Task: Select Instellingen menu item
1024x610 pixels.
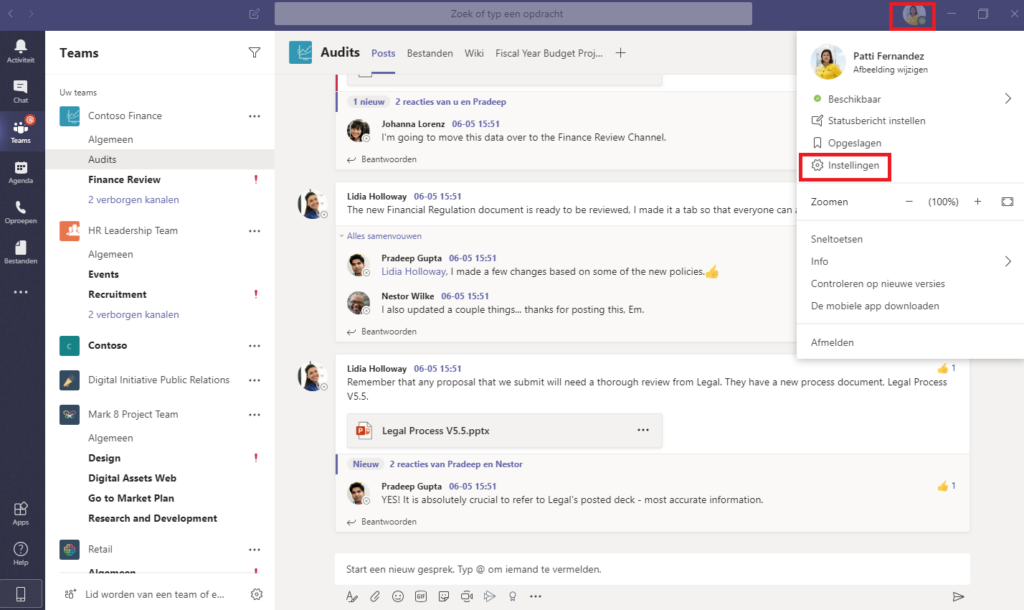Action: click(845, 165)
